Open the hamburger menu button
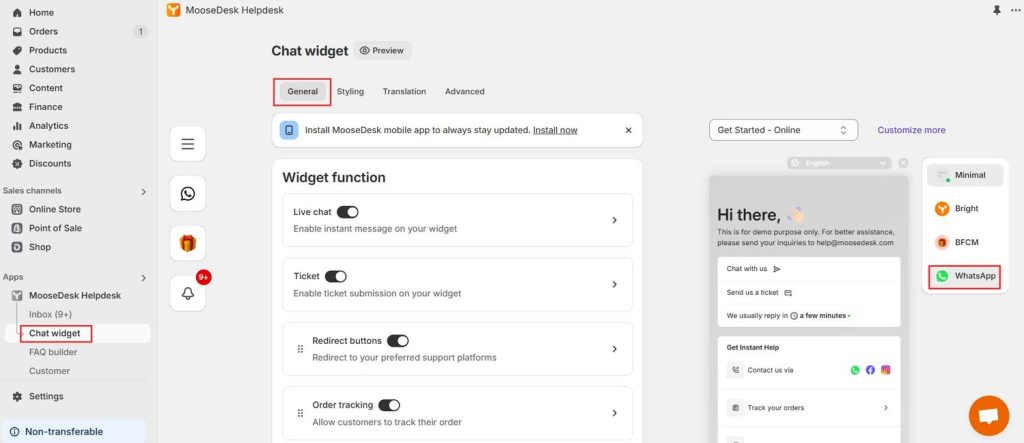Viewport: 1024px width, 443px height. coord(187,144)
